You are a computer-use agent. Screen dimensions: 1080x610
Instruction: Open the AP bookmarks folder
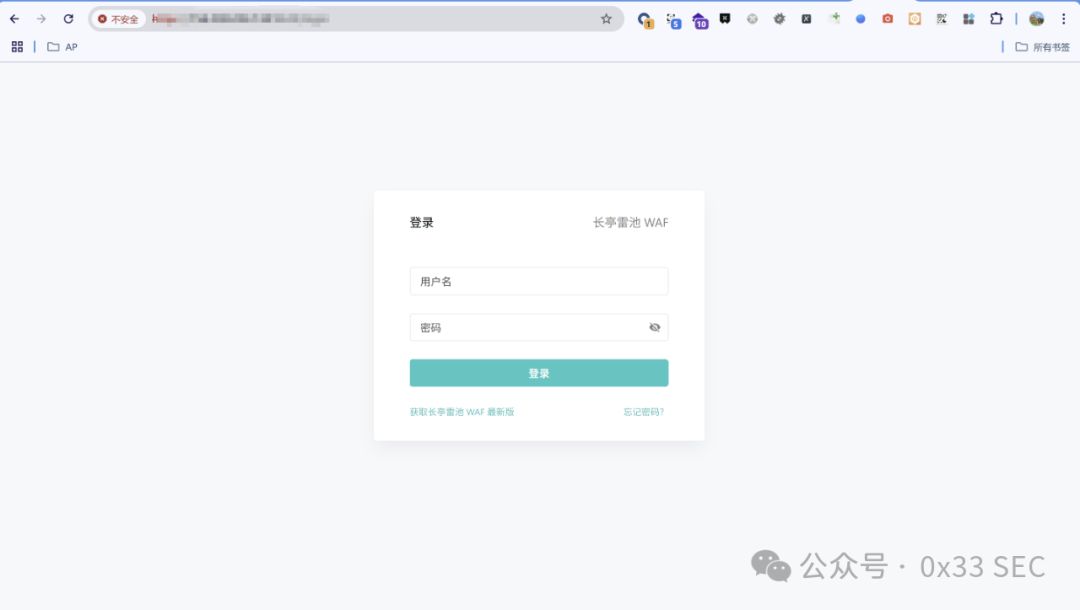coord(62,46)
